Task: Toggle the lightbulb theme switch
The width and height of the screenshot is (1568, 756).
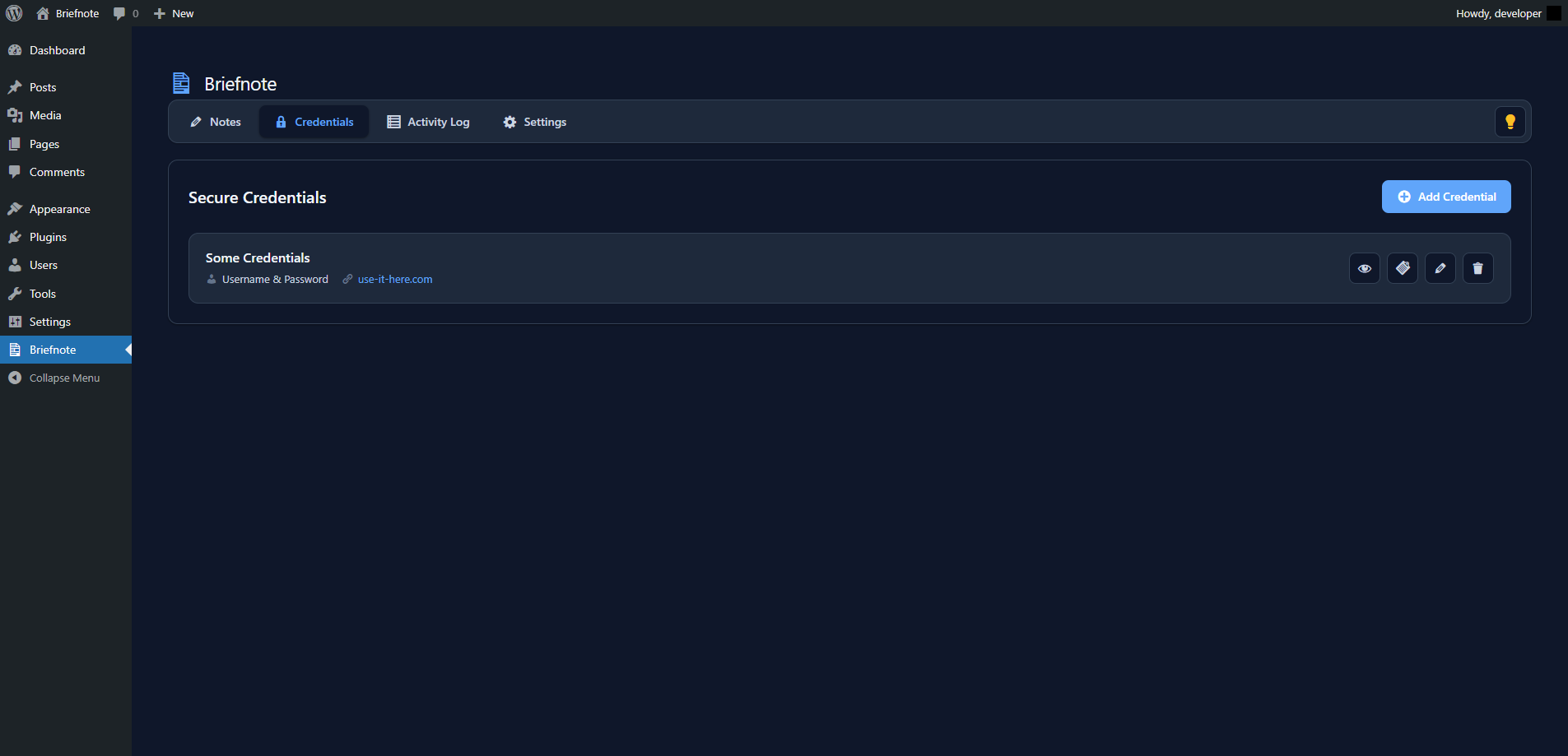Action: click(1510, 122)
